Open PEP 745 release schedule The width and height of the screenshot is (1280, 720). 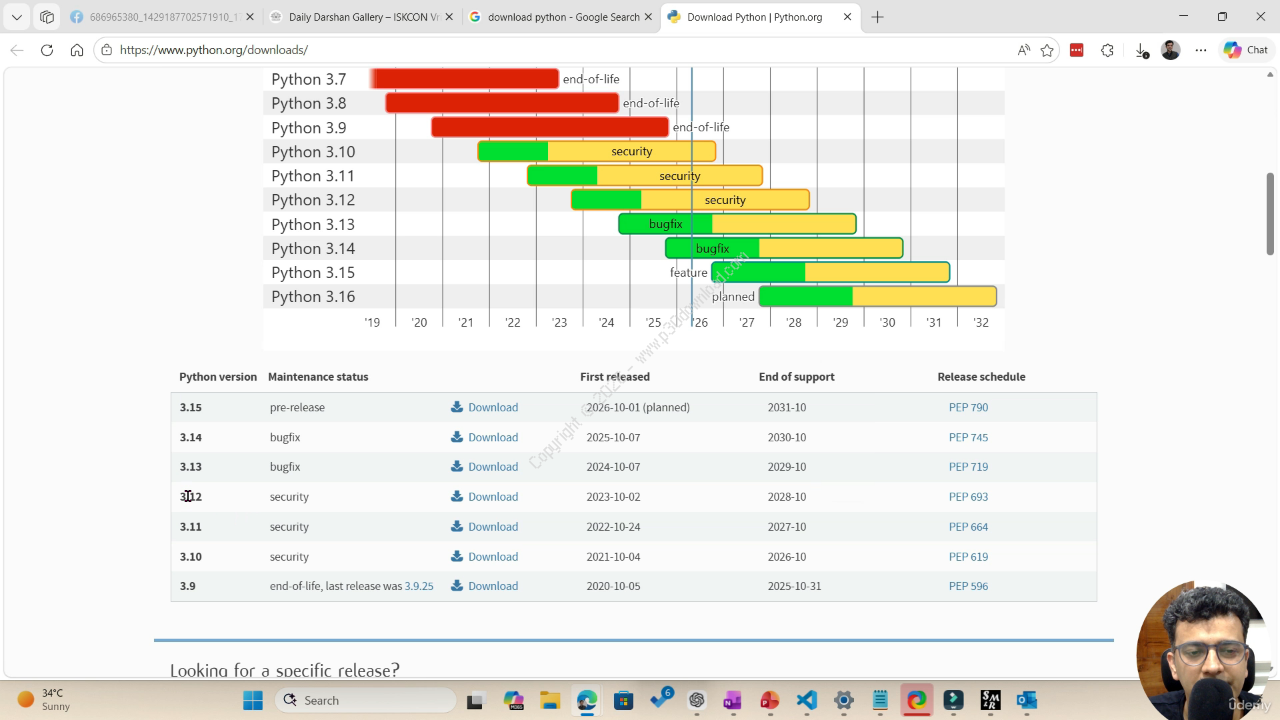point(968,437)
